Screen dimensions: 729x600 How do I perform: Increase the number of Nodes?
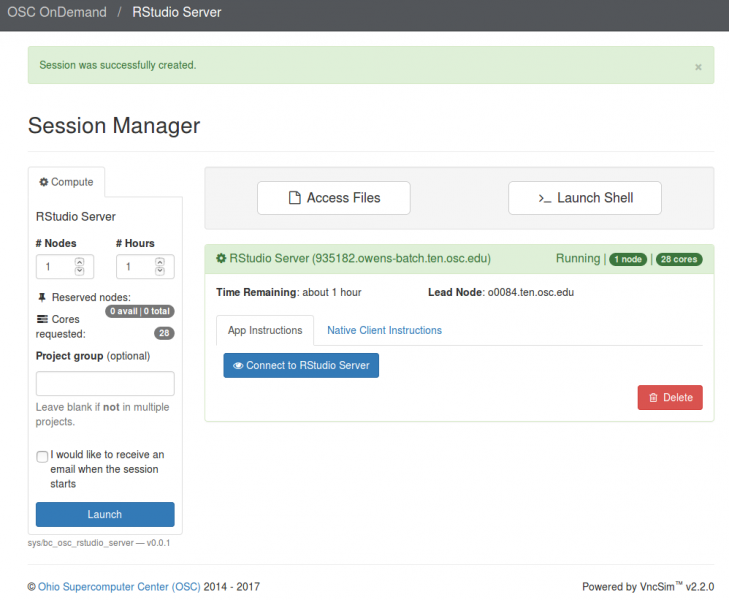80,262
